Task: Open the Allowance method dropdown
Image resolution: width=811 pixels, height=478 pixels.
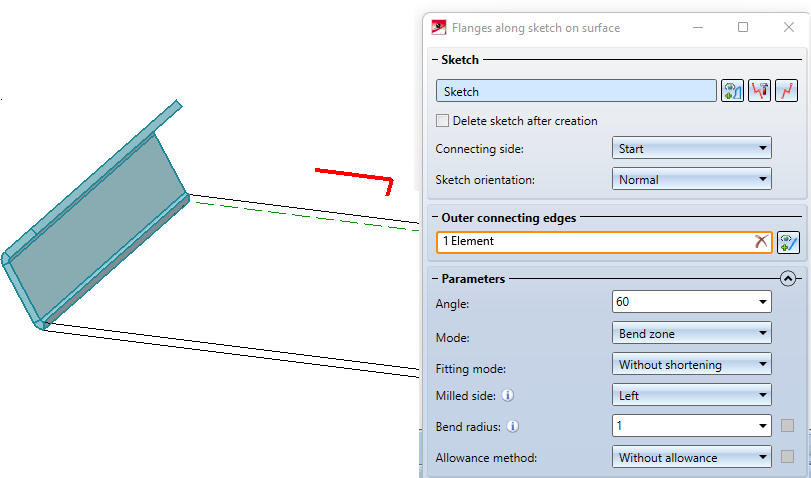Action: click(x=692, y=458)
